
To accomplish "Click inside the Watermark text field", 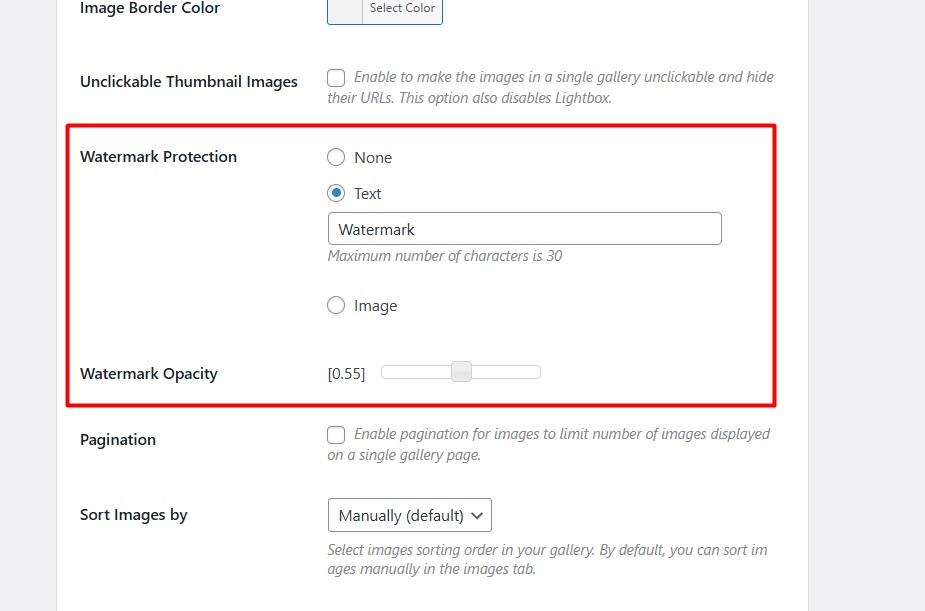I will 524,228.
